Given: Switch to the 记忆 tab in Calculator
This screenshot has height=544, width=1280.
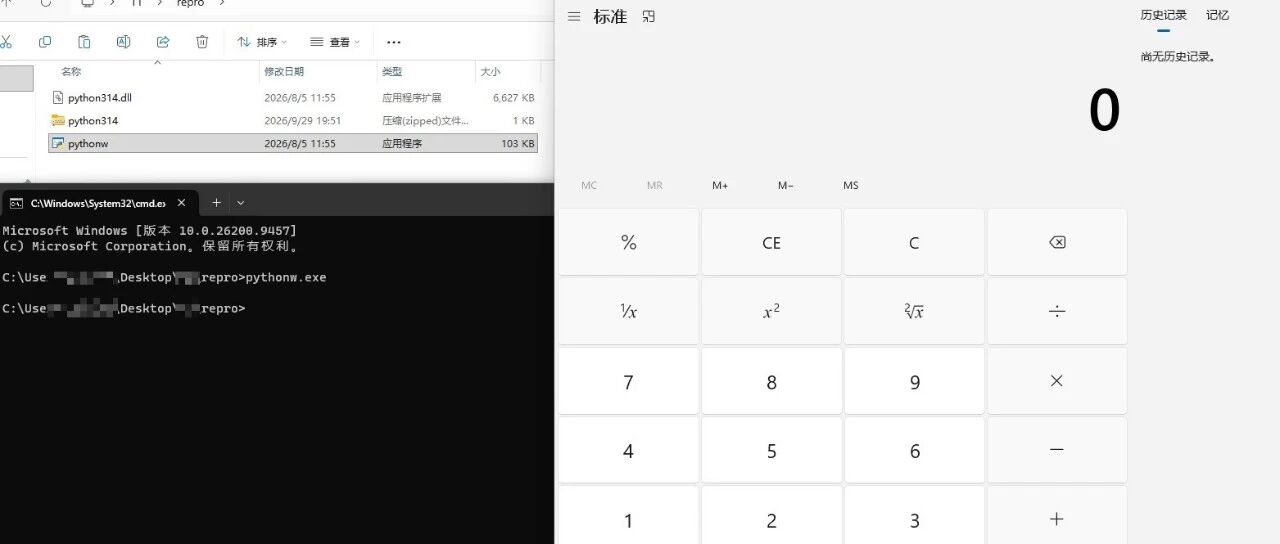Looking at the screenshot, I should 1217,15.
